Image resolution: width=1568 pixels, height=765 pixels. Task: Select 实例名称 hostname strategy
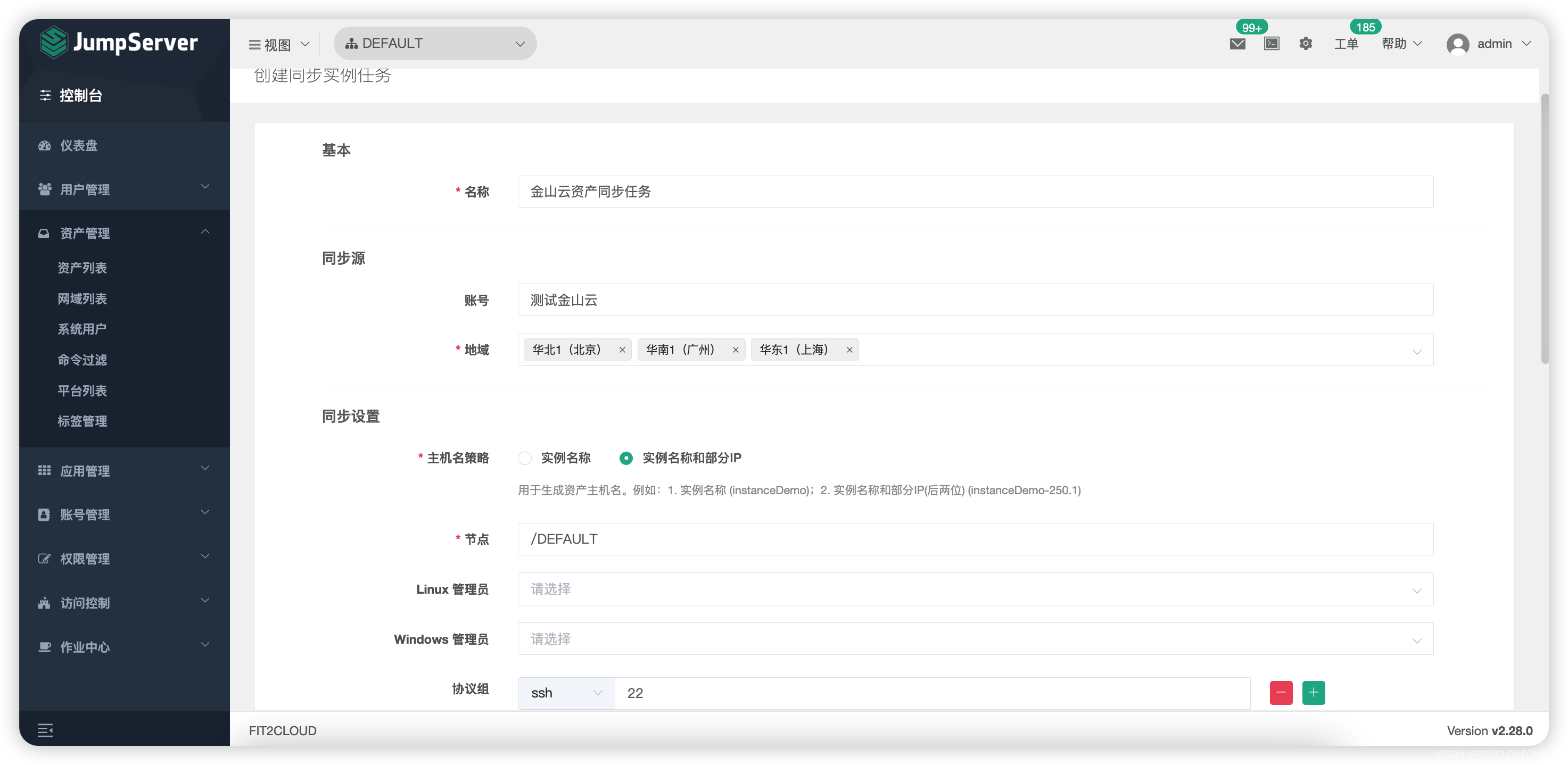click(525, 458)
